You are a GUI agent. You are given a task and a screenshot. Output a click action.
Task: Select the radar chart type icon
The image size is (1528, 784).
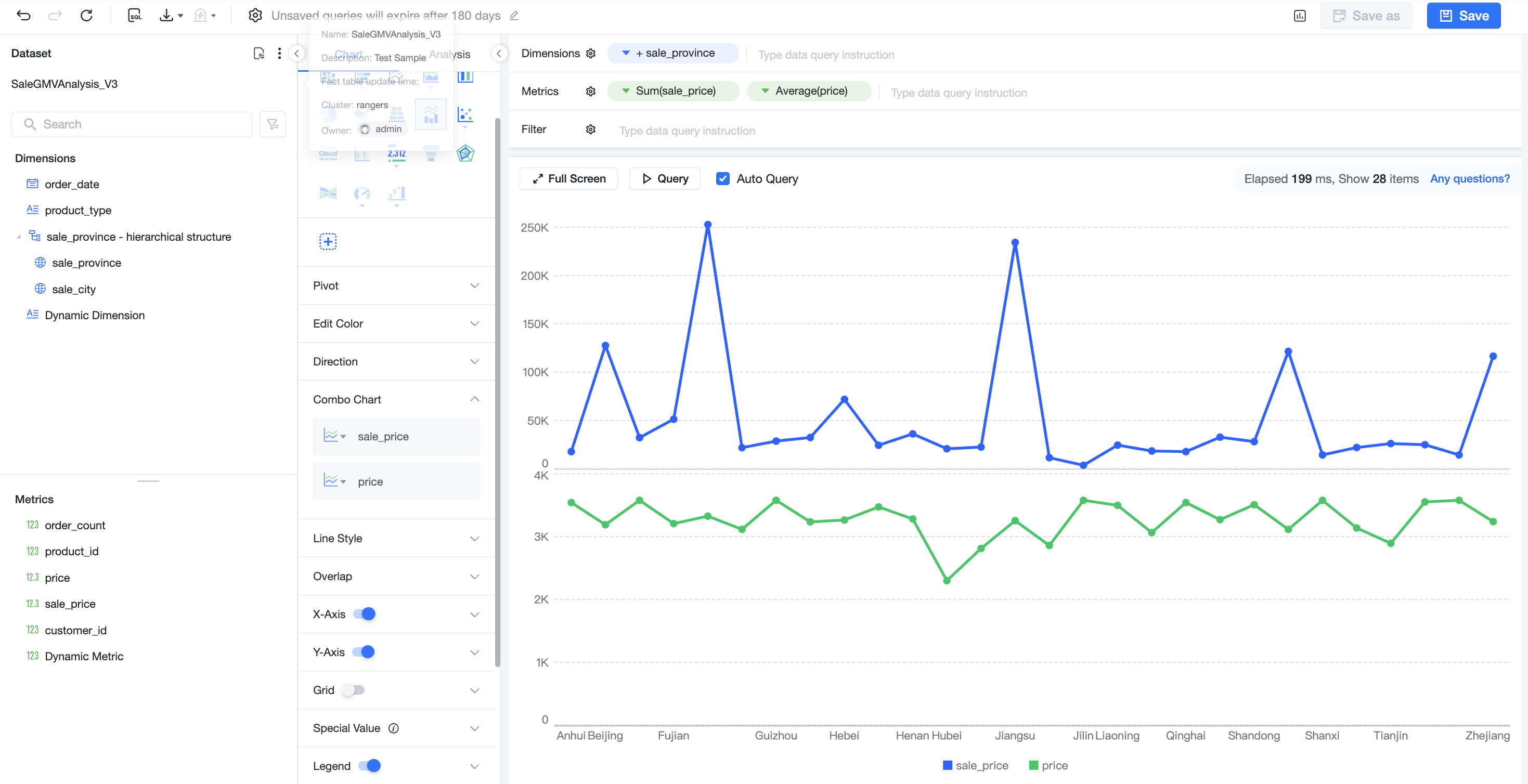pyautogui.click(x=465, y=153)
